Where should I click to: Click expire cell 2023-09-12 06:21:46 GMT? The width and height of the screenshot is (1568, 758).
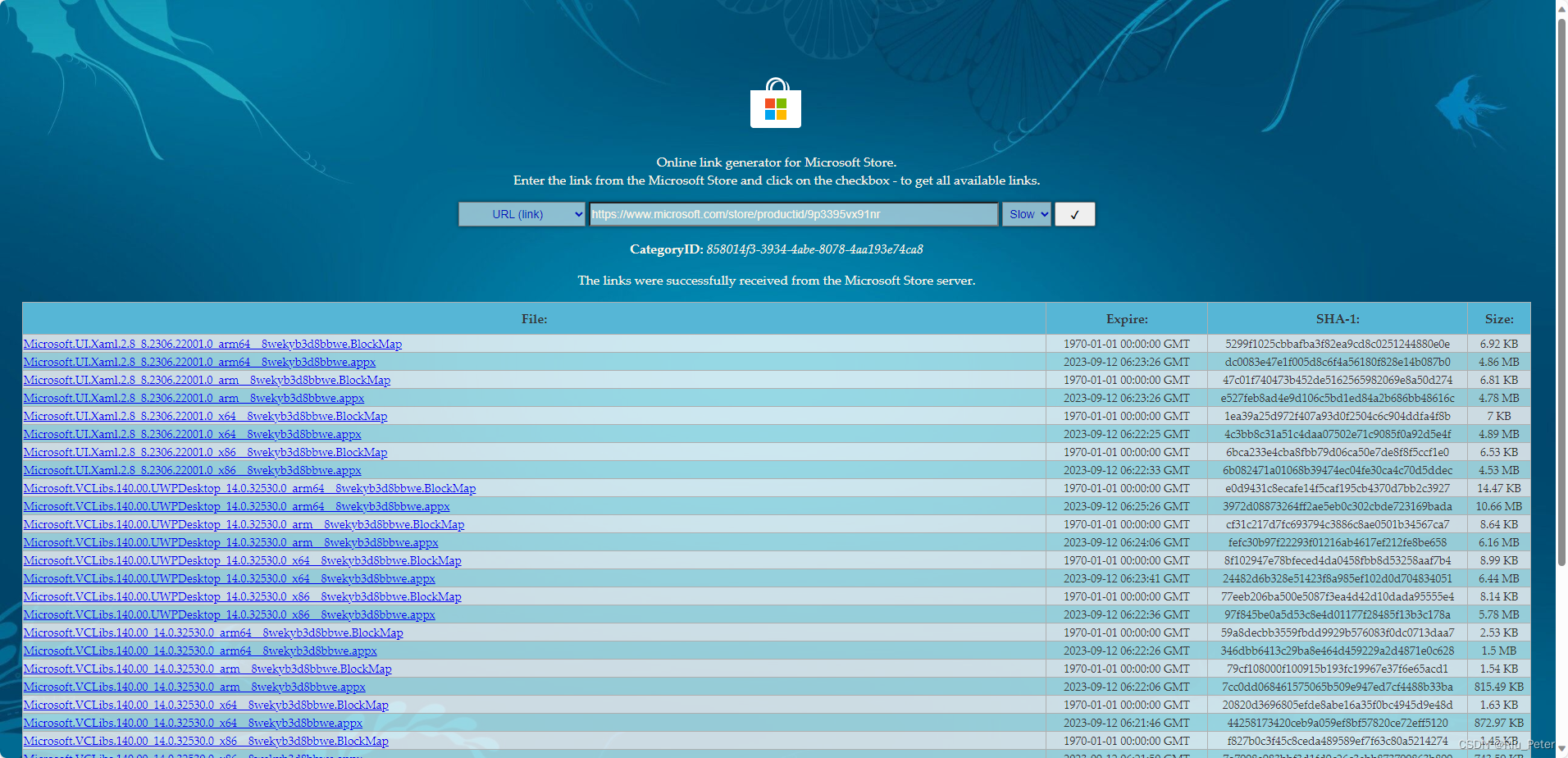tap(1127, 723)
